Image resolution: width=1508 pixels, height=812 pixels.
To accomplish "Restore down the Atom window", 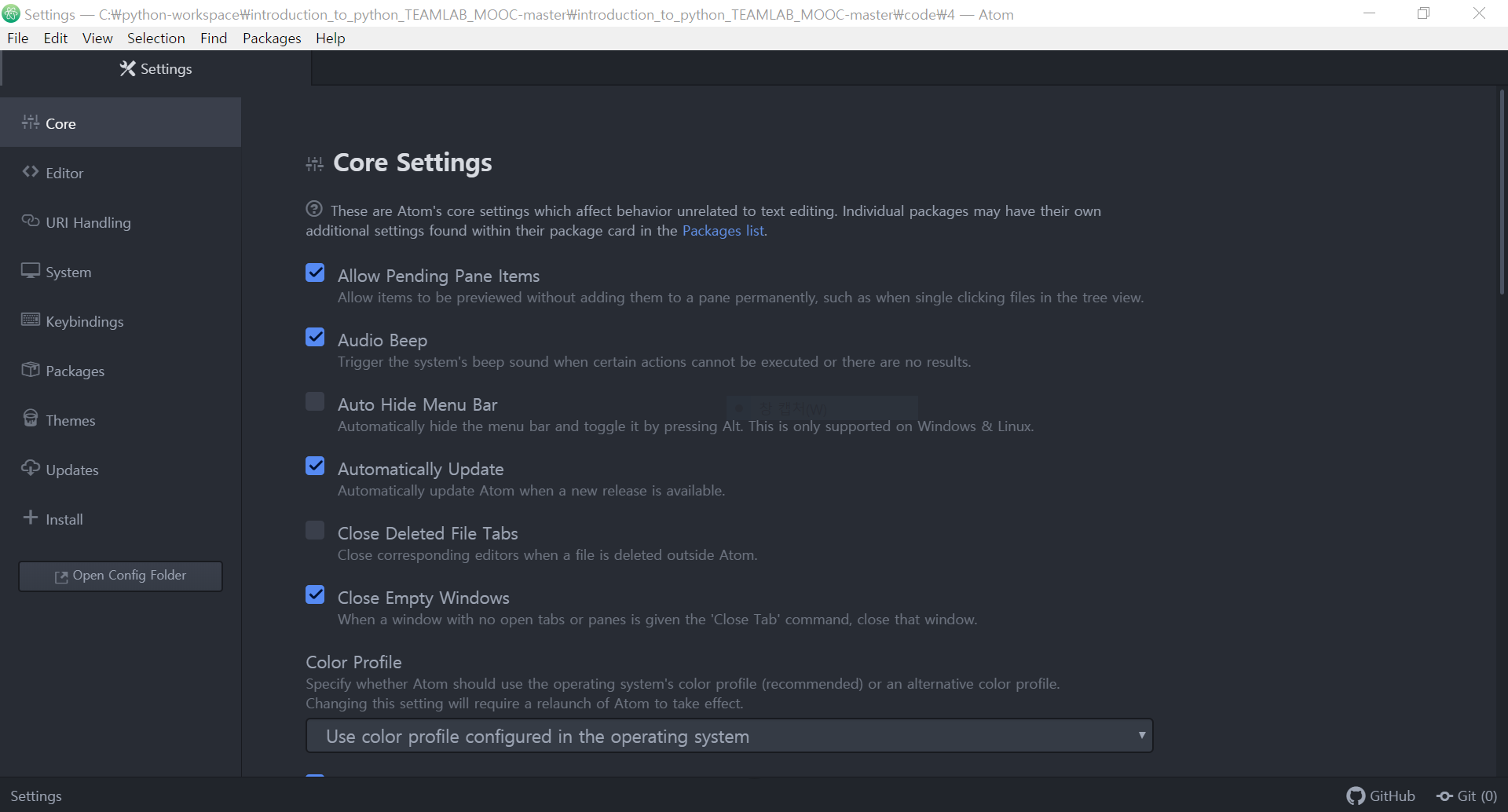I will 1423,13.
